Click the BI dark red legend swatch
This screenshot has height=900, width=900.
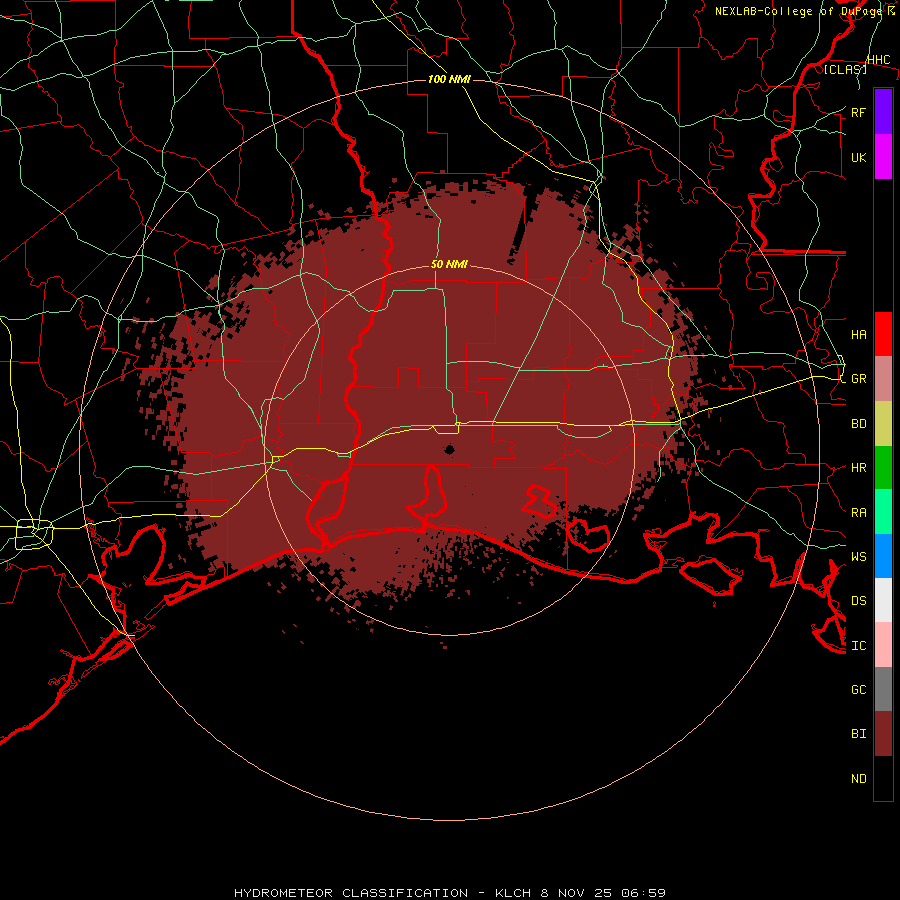pos(883,734)
